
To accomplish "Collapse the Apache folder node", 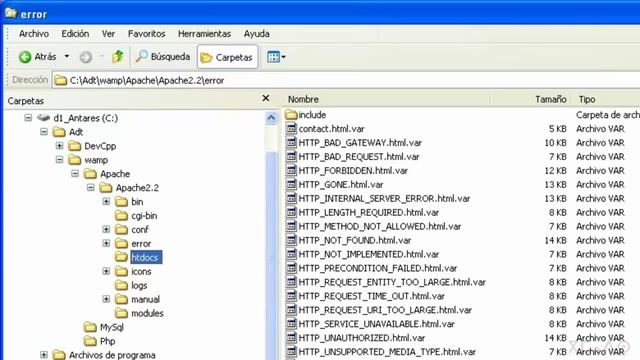I will point(75,174).
